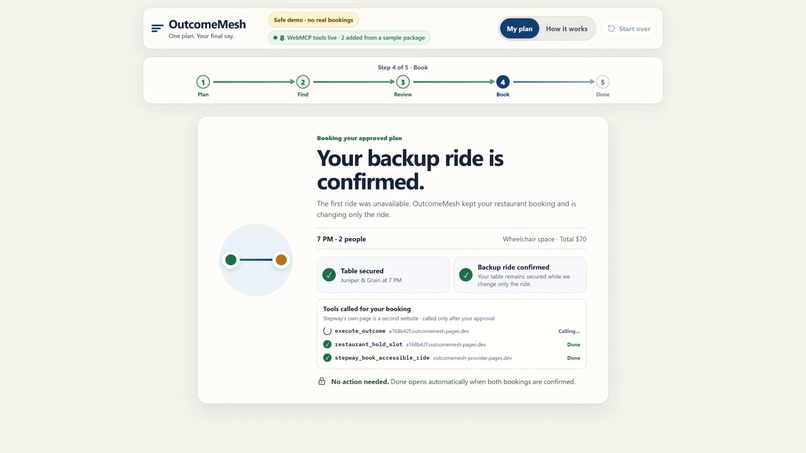Click Done status for stepway_book_accessible_ride

point(573,358)
